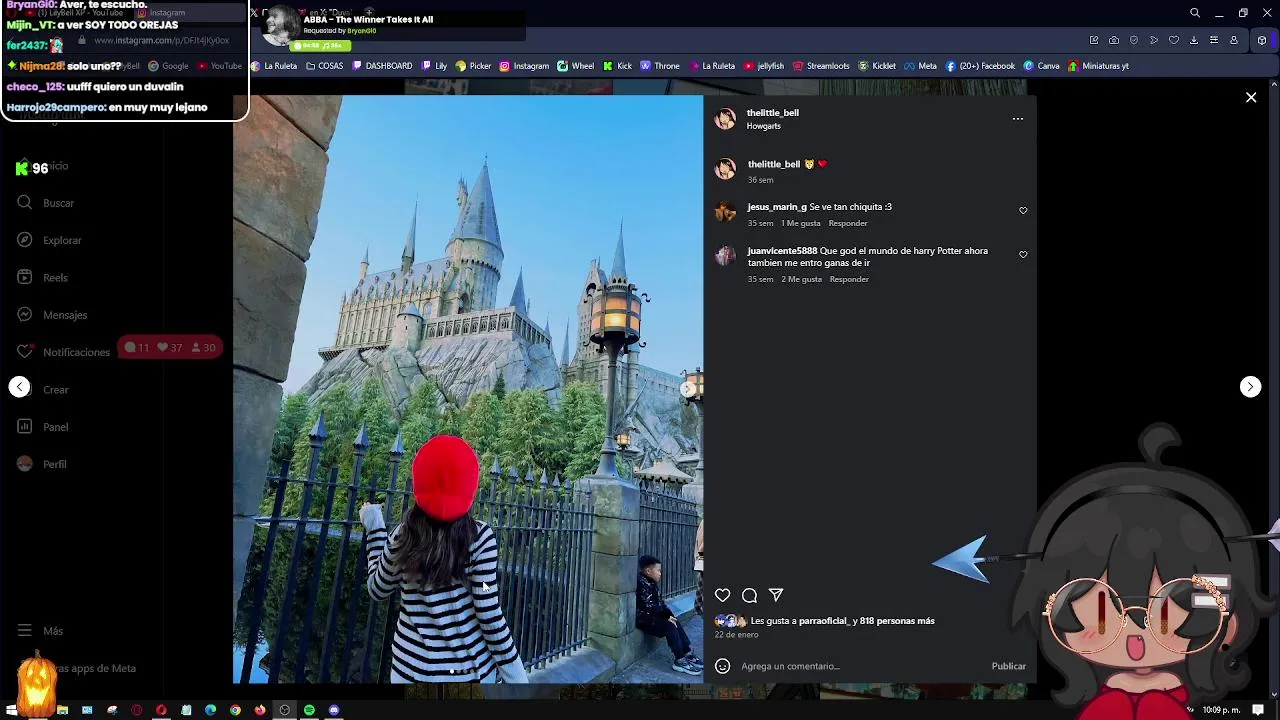
Task: Go to the next post arrow
Action: (x=1250, y=387)
